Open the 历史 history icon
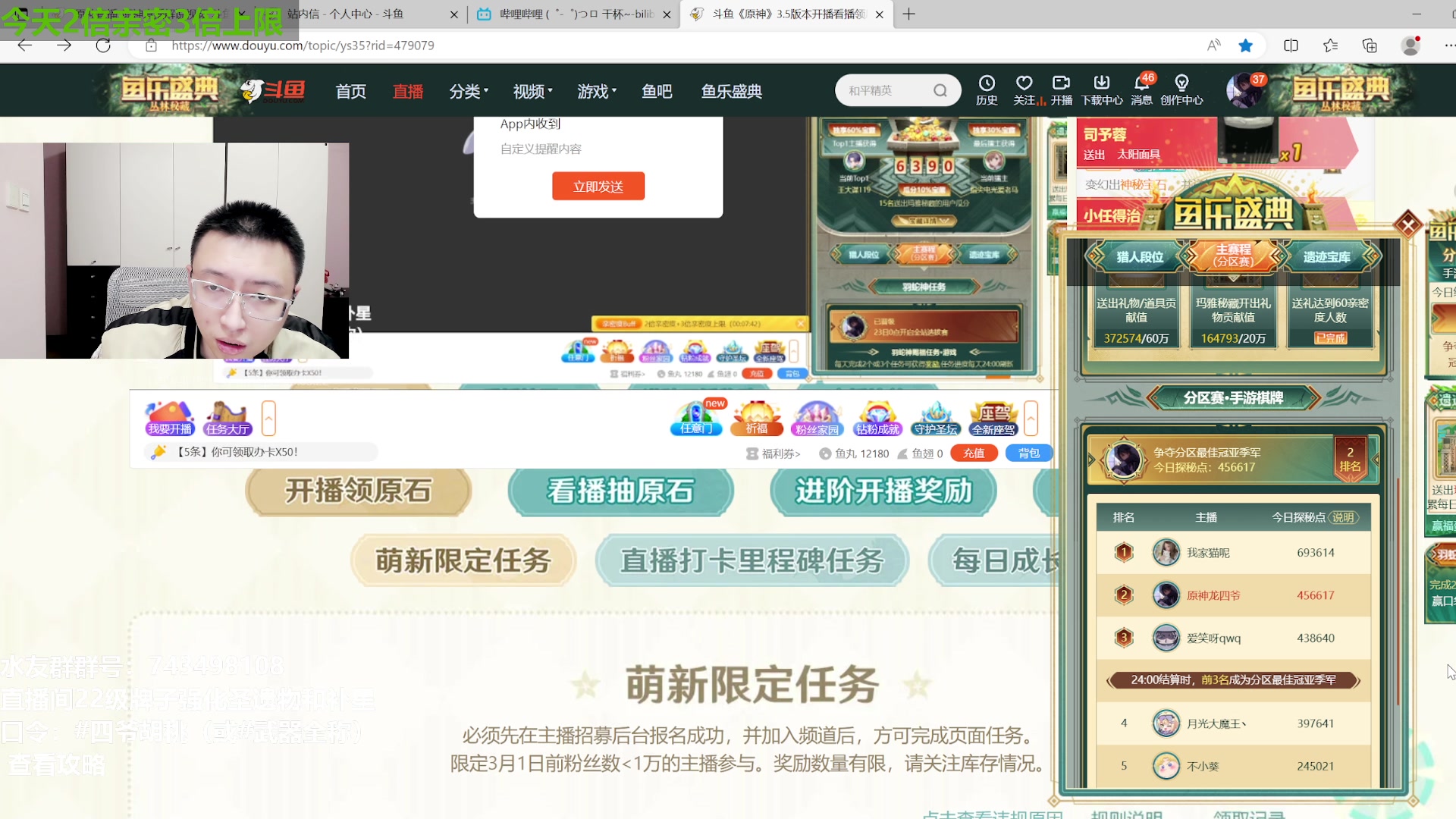This screenshot has width=1456, height=819. pos(987,89)
